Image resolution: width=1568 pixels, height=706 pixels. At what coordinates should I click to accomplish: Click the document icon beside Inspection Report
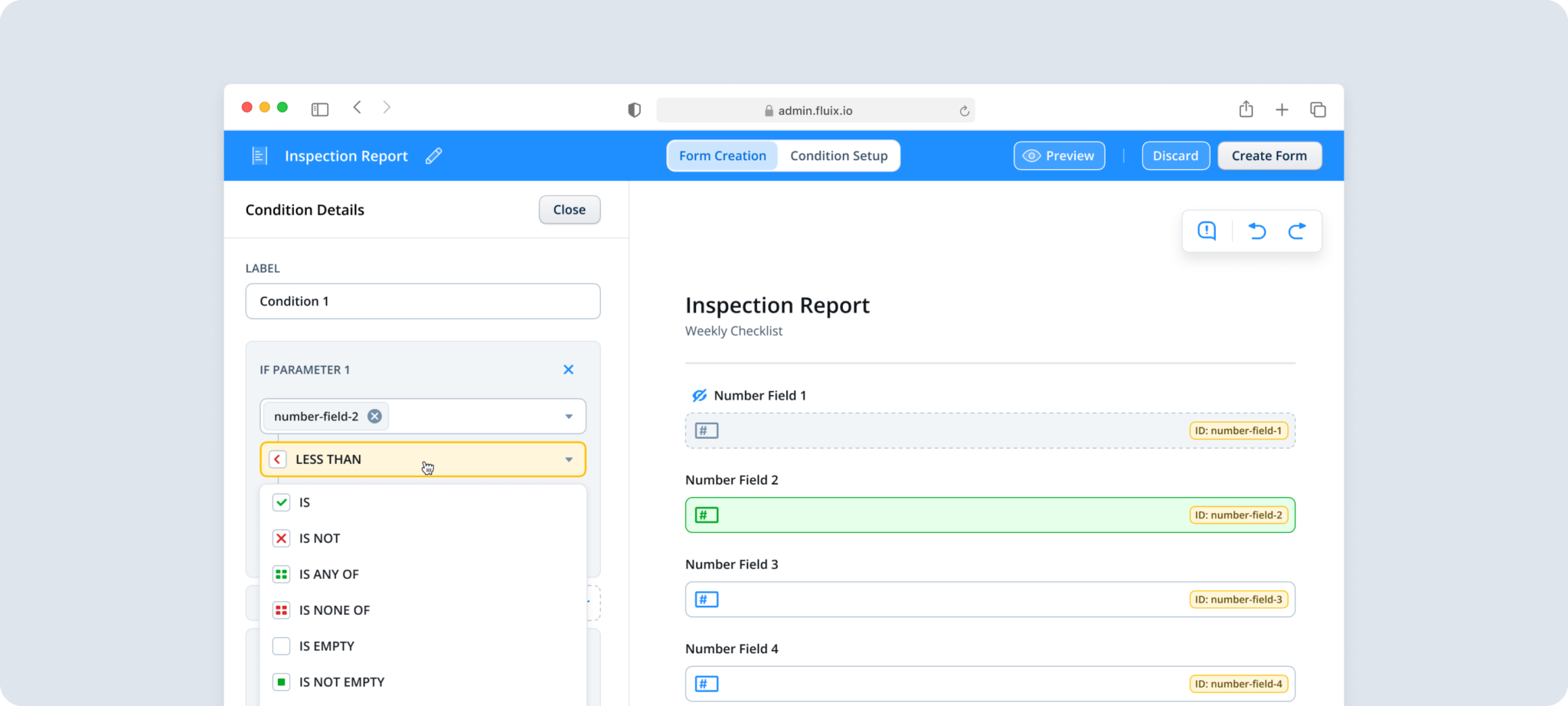point(260,155)
